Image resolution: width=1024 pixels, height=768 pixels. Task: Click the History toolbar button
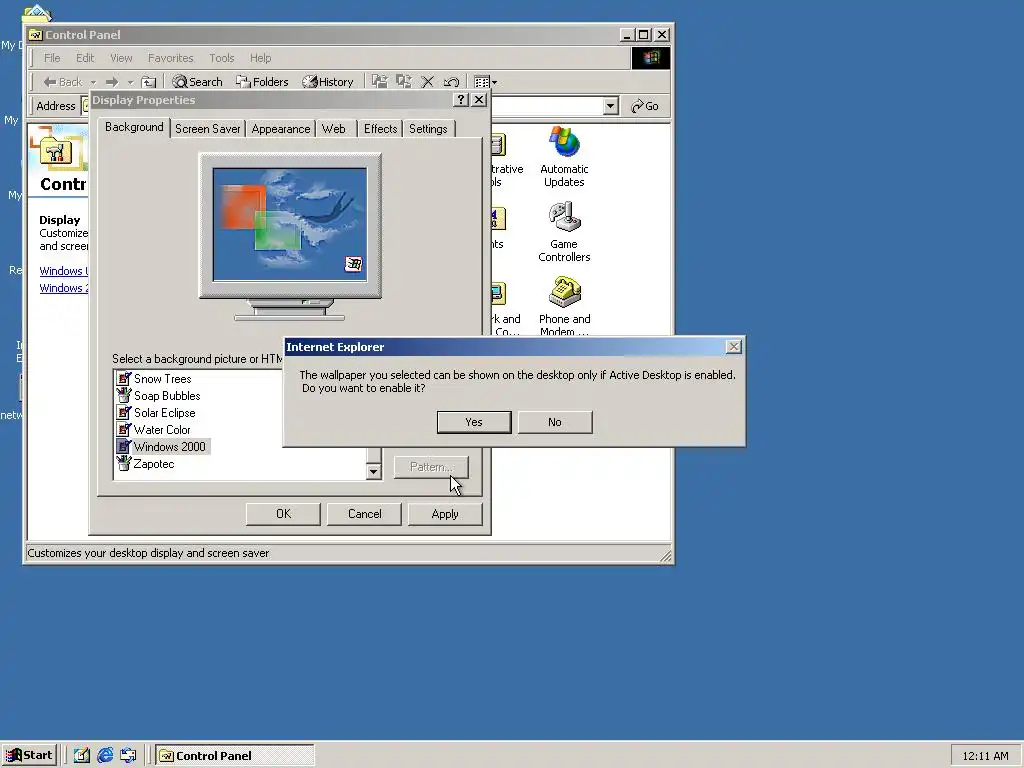[x=328, y=82]
